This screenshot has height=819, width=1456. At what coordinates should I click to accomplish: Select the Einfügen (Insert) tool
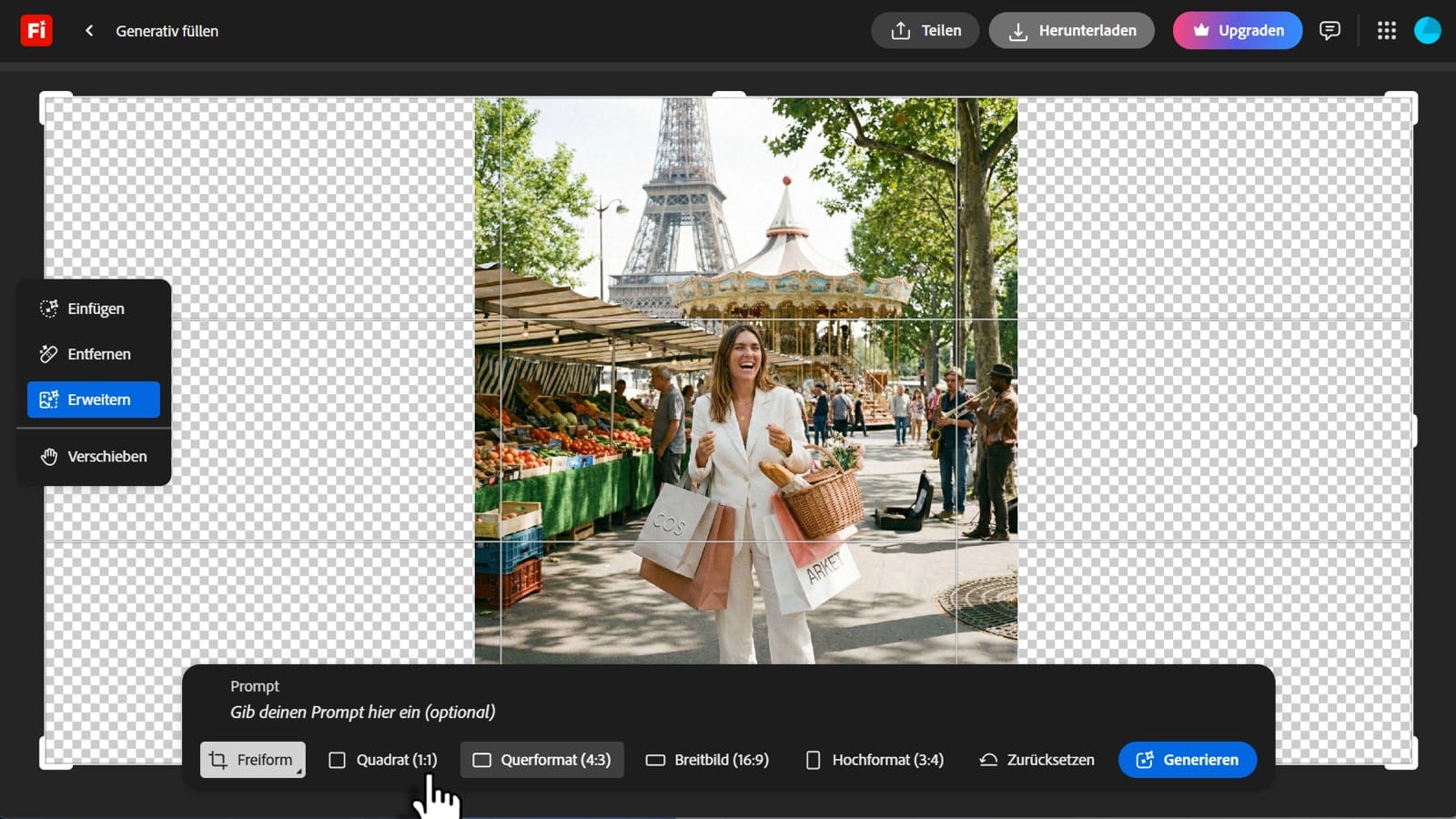[x=95, y=308]
